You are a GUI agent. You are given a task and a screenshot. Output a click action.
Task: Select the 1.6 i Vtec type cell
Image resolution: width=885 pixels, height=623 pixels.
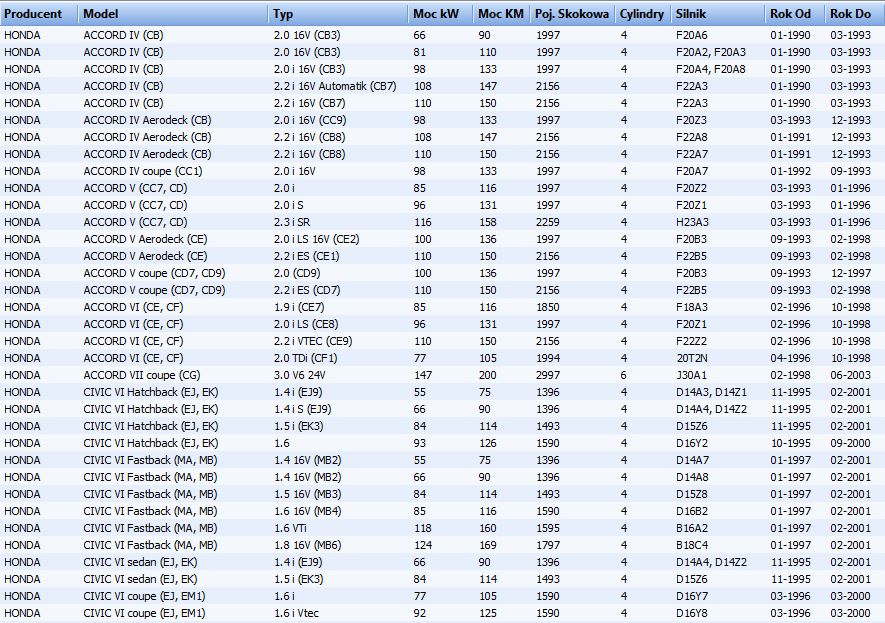pyautogui.click(x=296, y=613)
